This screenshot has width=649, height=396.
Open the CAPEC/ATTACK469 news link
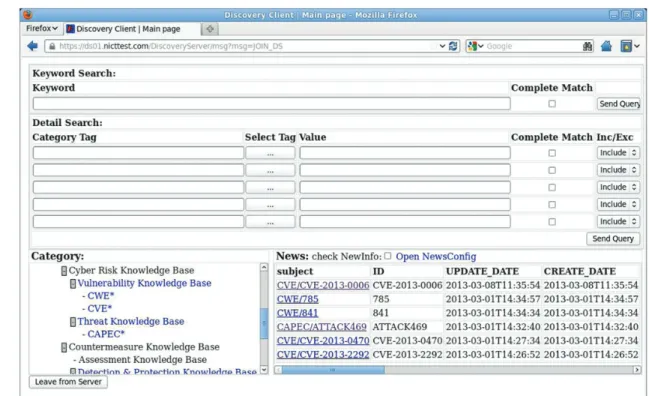click(322, 327)
